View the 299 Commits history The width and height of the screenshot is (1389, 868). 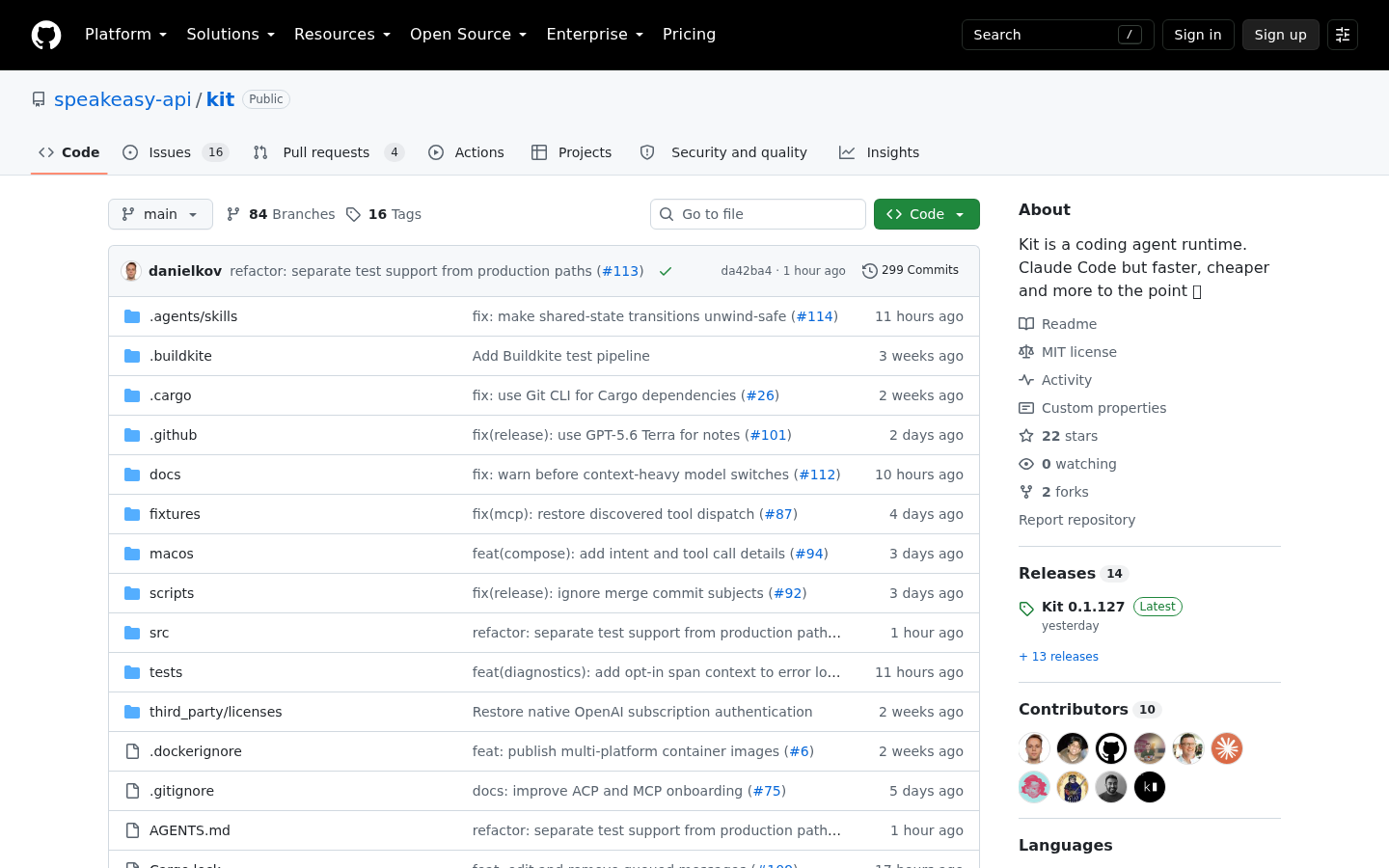(911, 271)
